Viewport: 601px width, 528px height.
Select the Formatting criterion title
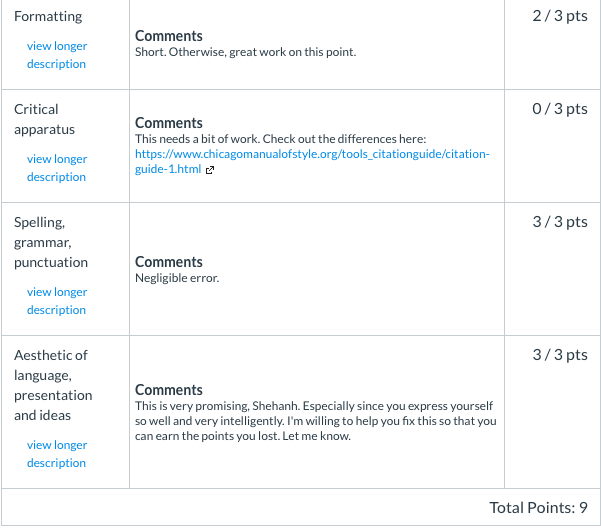(x=48, y=16)
